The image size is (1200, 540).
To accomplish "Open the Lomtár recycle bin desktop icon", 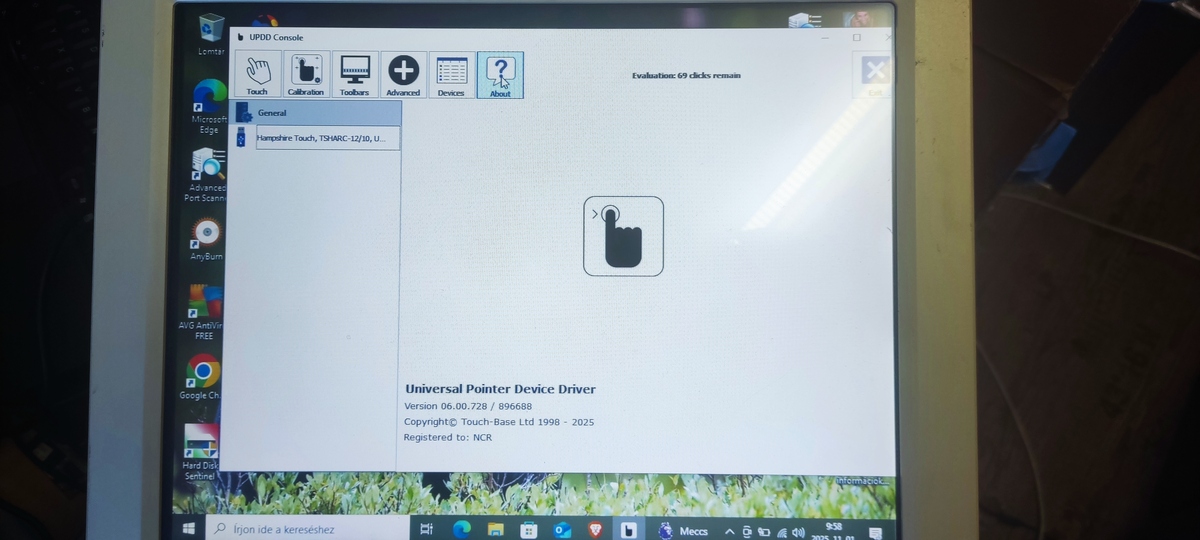I will tap(210, 35).
